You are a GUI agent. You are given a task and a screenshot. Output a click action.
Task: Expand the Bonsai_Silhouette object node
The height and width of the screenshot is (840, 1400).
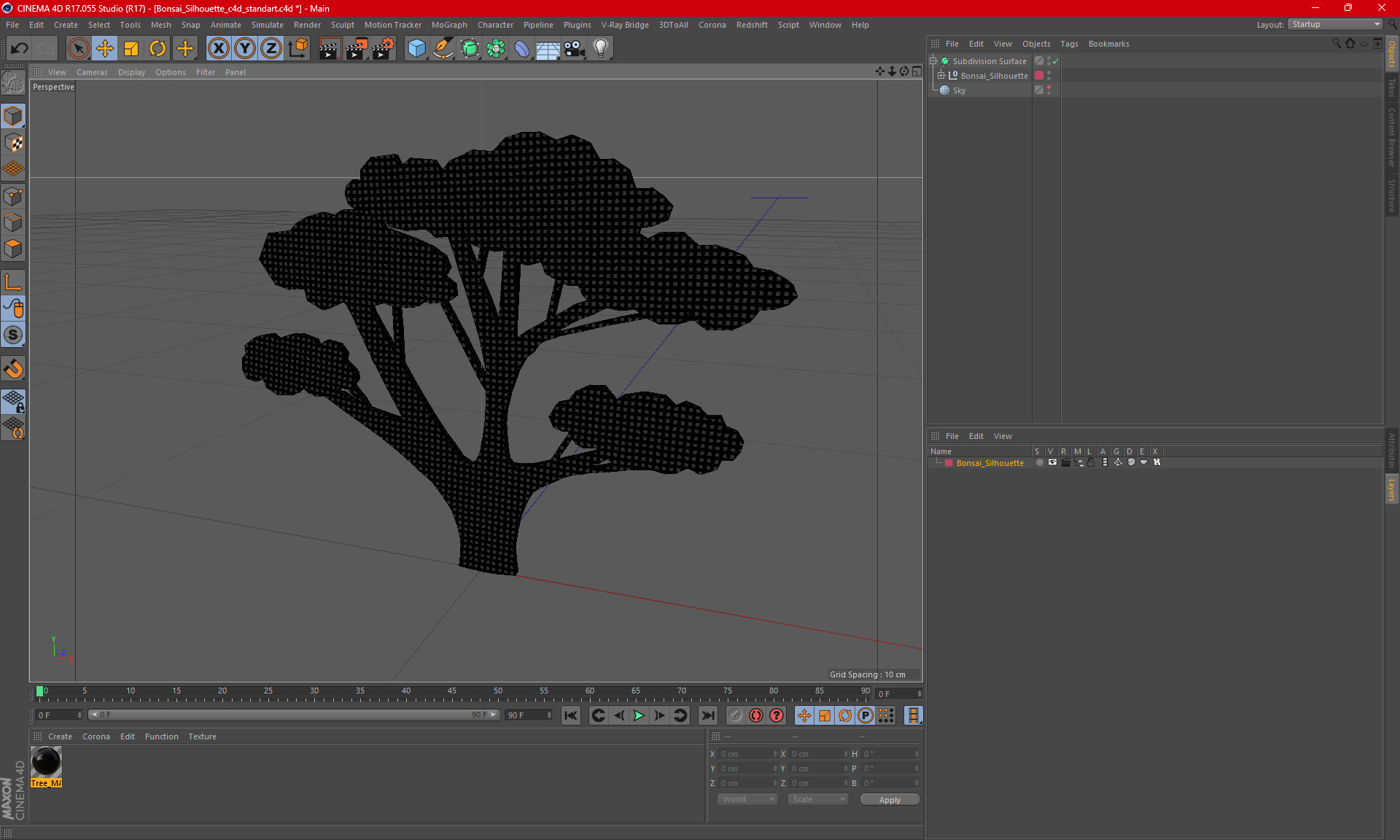click(x=941, y=76)
